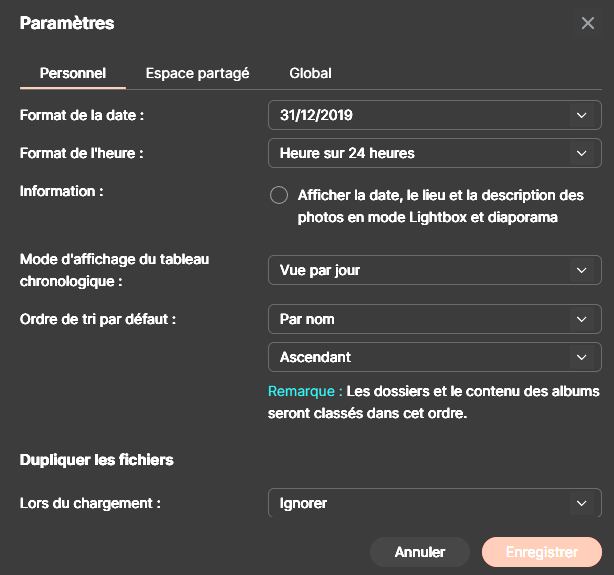Image resolution: width=614 pixels, height=575 pixels.
Task: Open the Heure sur 24 heures dropdown
Action: (x=420, y=153)
